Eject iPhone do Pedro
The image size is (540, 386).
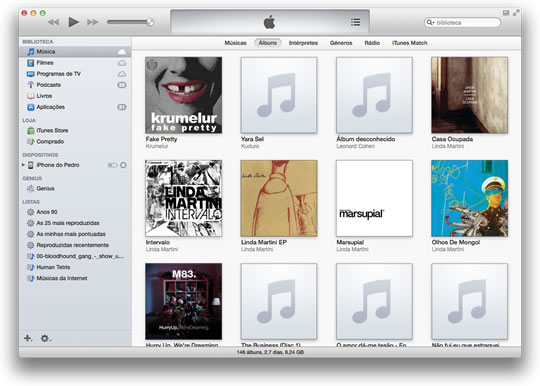pos(123,165)
